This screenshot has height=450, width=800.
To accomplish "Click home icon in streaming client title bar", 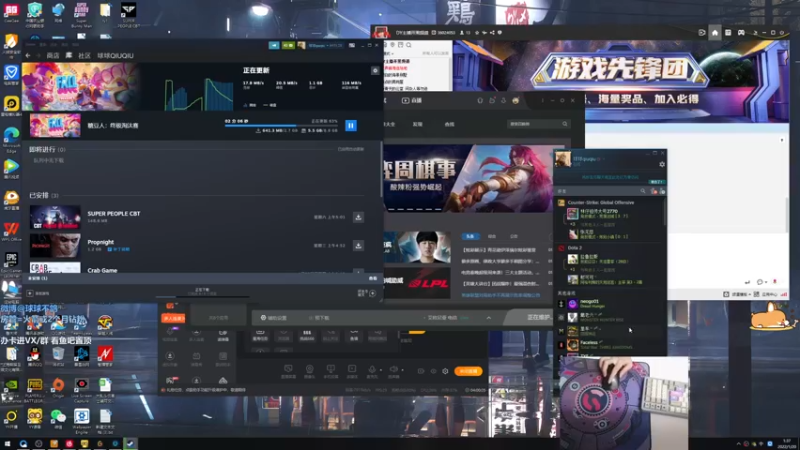I will click(715, 33).
